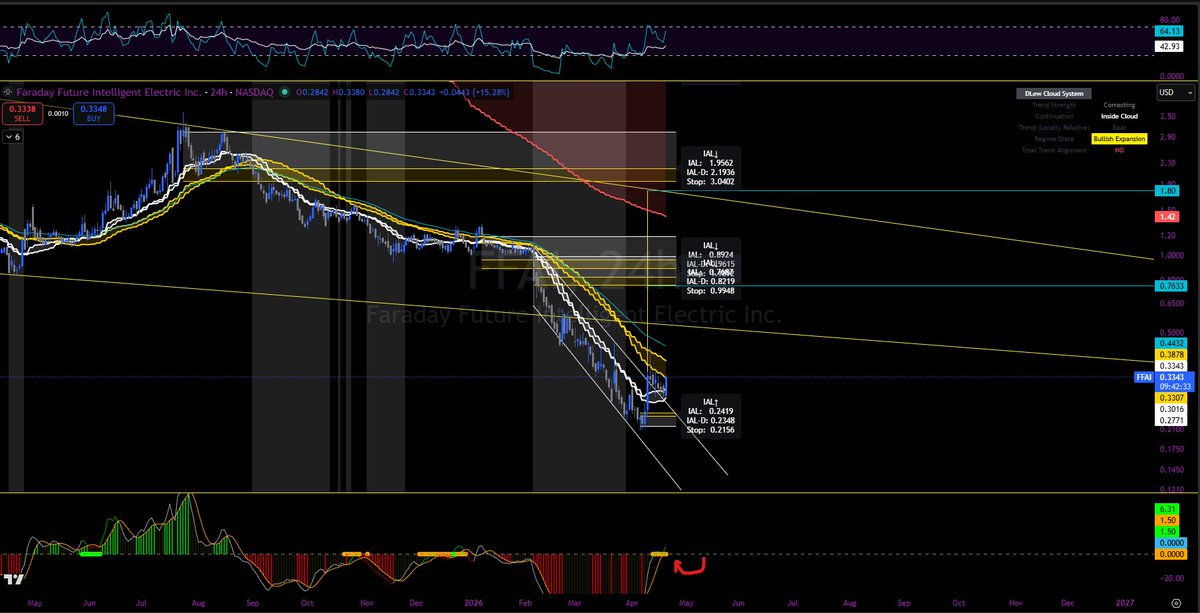Click the 0.2771 white price label
The height and width of the screenshot is (613, 1200).
1170,422
